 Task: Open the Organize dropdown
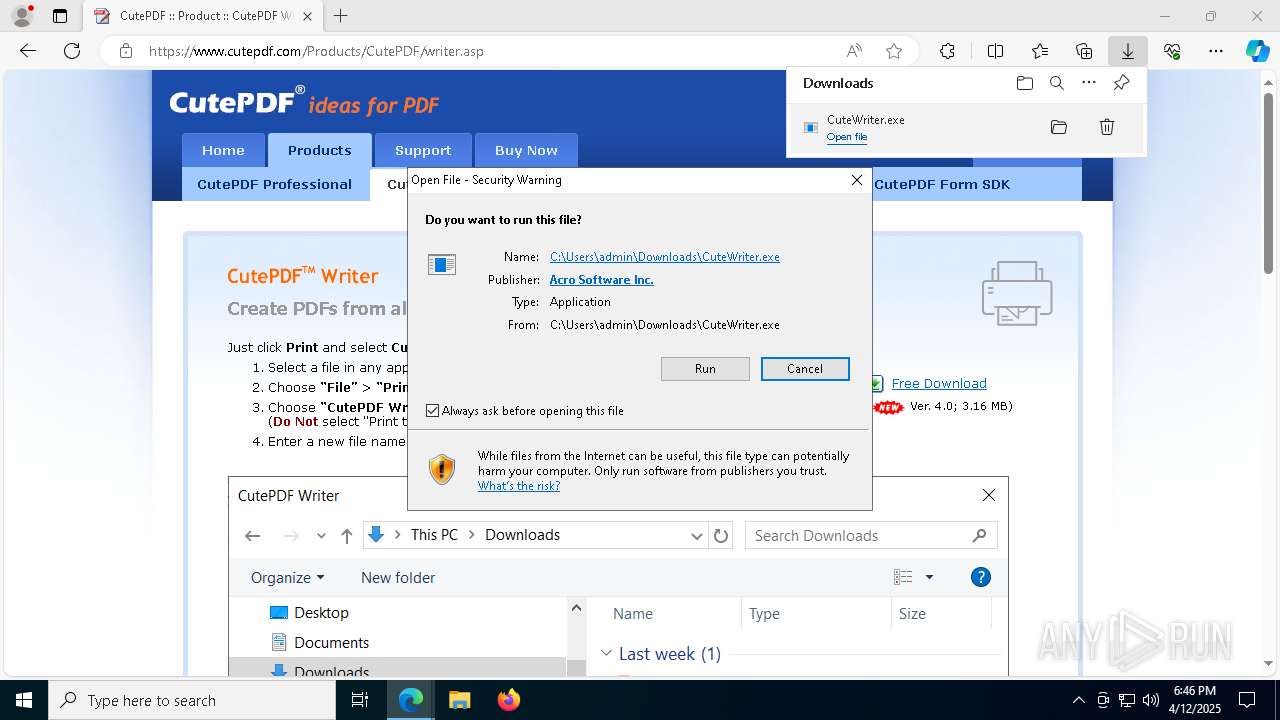click(287, 577)
